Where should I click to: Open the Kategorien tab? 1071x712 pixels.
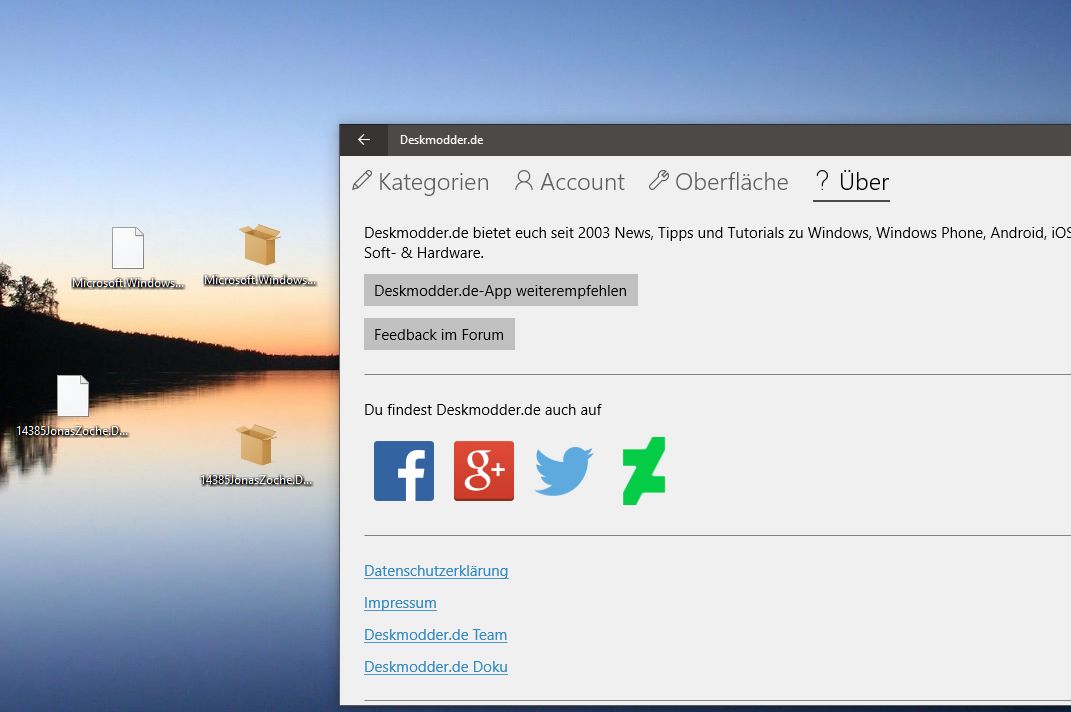click(421, 182)
